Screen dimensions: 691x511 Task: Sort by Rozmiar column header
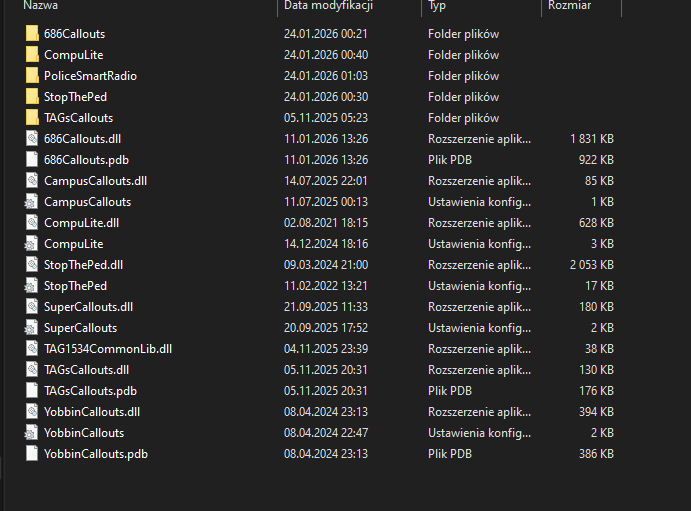568,6
